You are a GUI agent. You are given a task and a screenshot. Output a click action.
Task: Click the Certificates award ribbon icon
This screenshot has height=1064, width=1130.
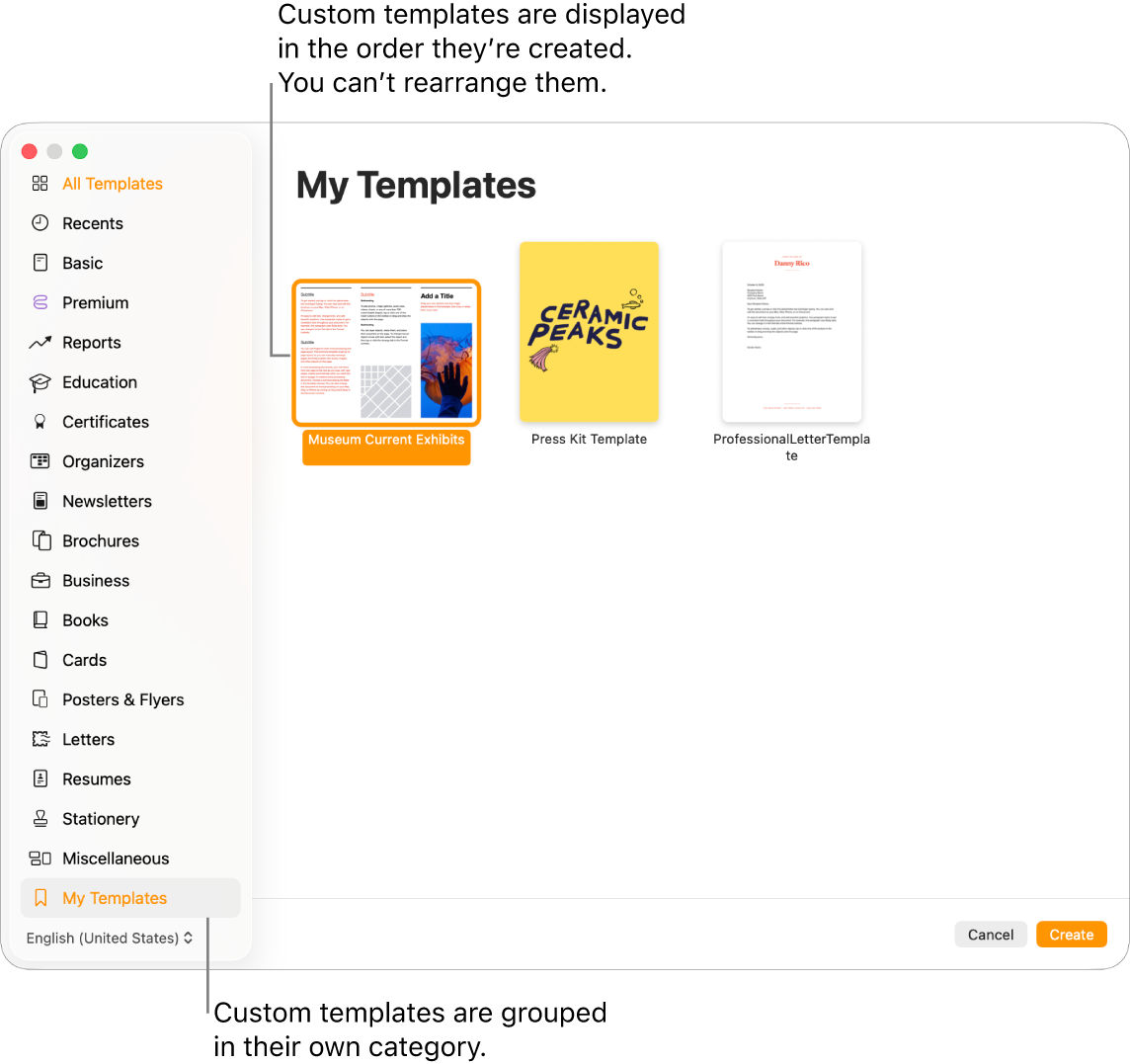point(40,422)
